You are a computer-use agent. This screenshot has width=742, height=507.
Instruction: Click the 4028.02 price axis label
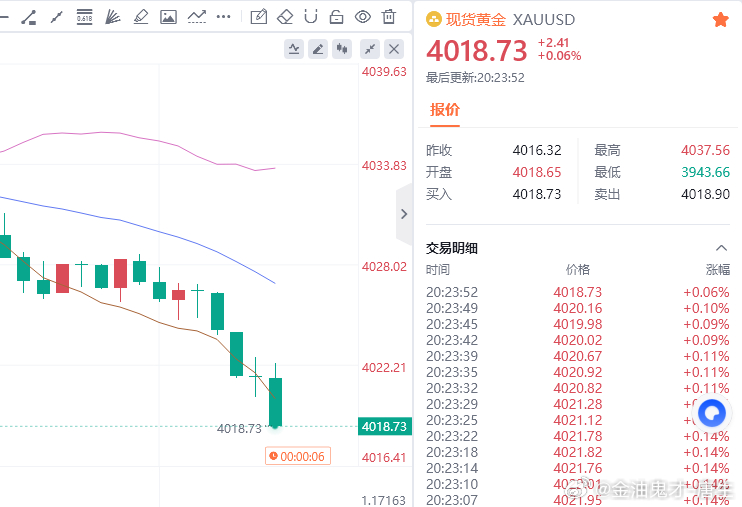[384, 267]
